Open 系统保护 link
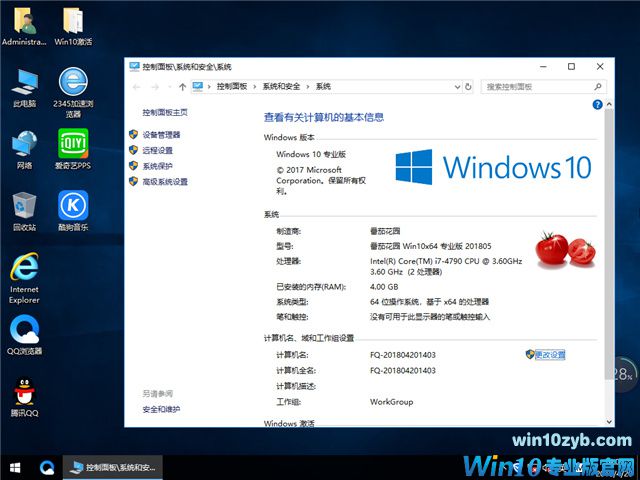The height and width of the screenshot is (480, 640). click(x=158, y=166)
